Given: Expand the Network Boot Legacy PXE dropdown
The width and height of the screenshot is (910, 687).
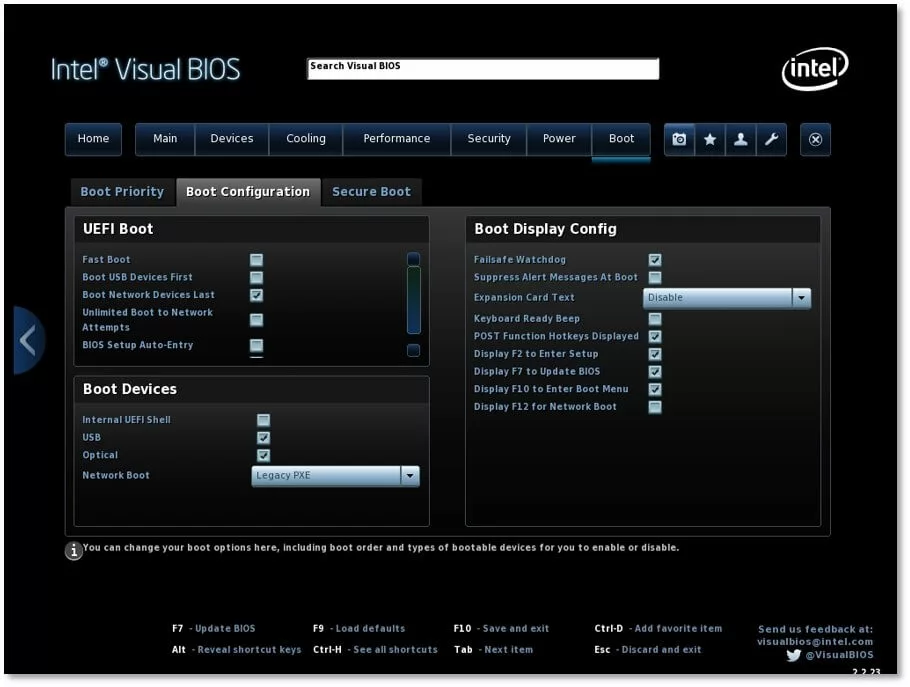Looking at the screenshot, I should click(x=409, y=476).
